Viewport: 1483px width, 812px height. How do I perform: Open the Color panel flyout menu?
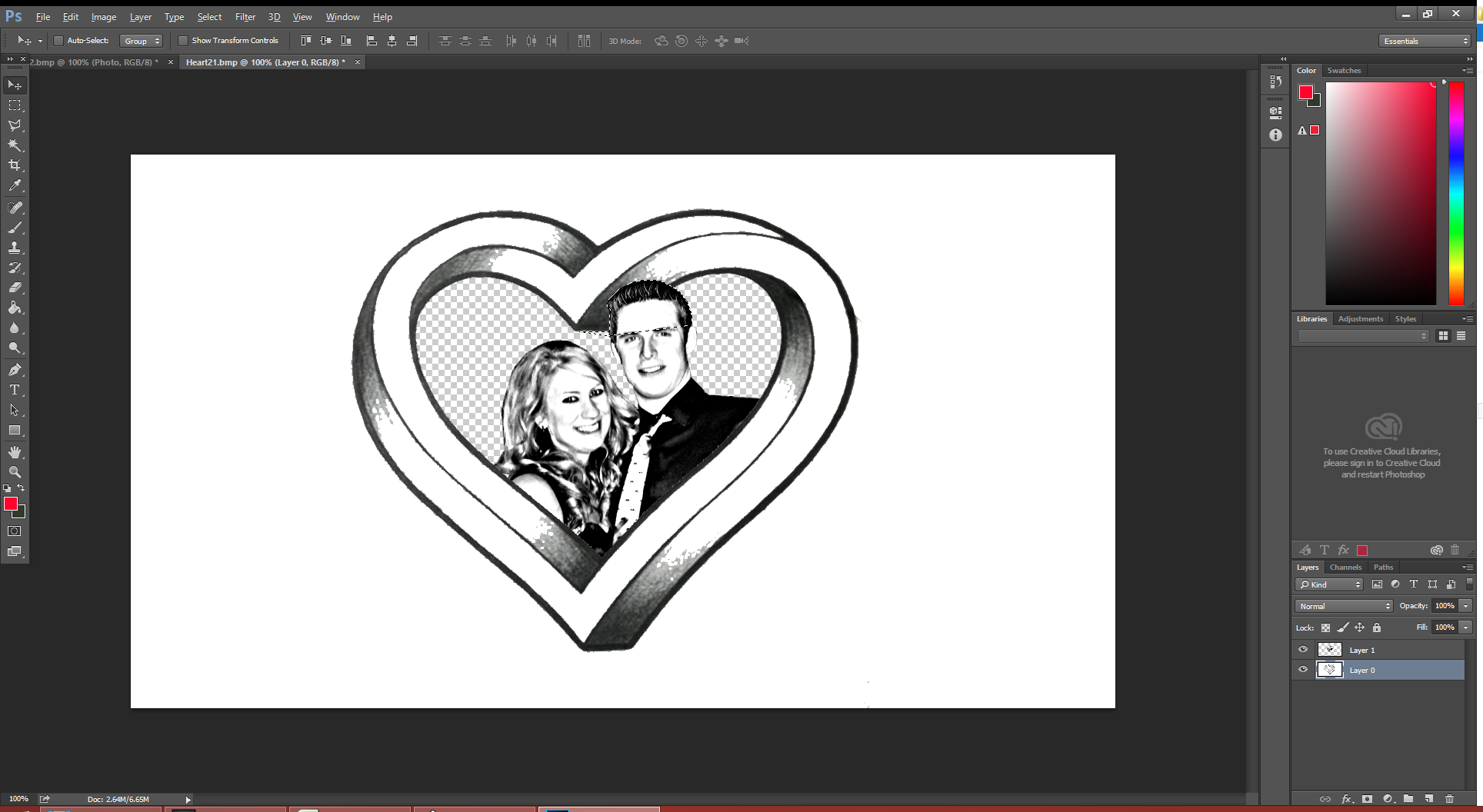click(x=1468, y=70)
